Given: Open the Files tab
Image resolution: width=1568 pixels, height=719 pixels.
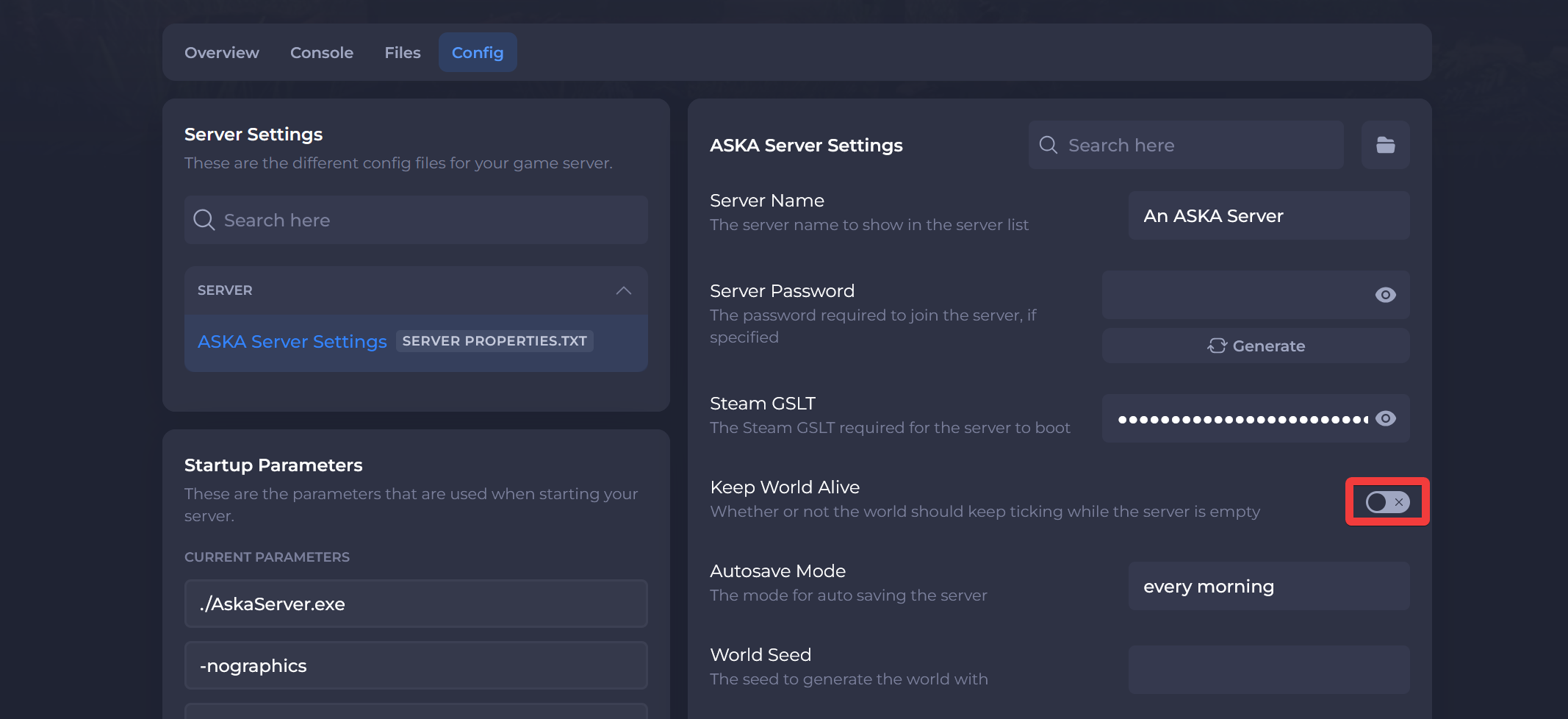Looking at the screenshot, I should (x=403, y=53).
